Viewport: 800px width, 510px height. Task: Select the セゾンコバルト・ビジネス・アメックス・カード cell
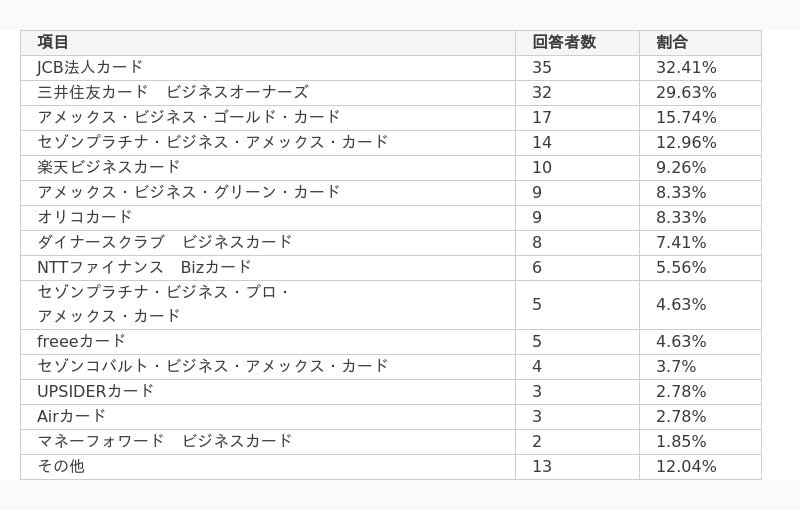click(268, 367)
